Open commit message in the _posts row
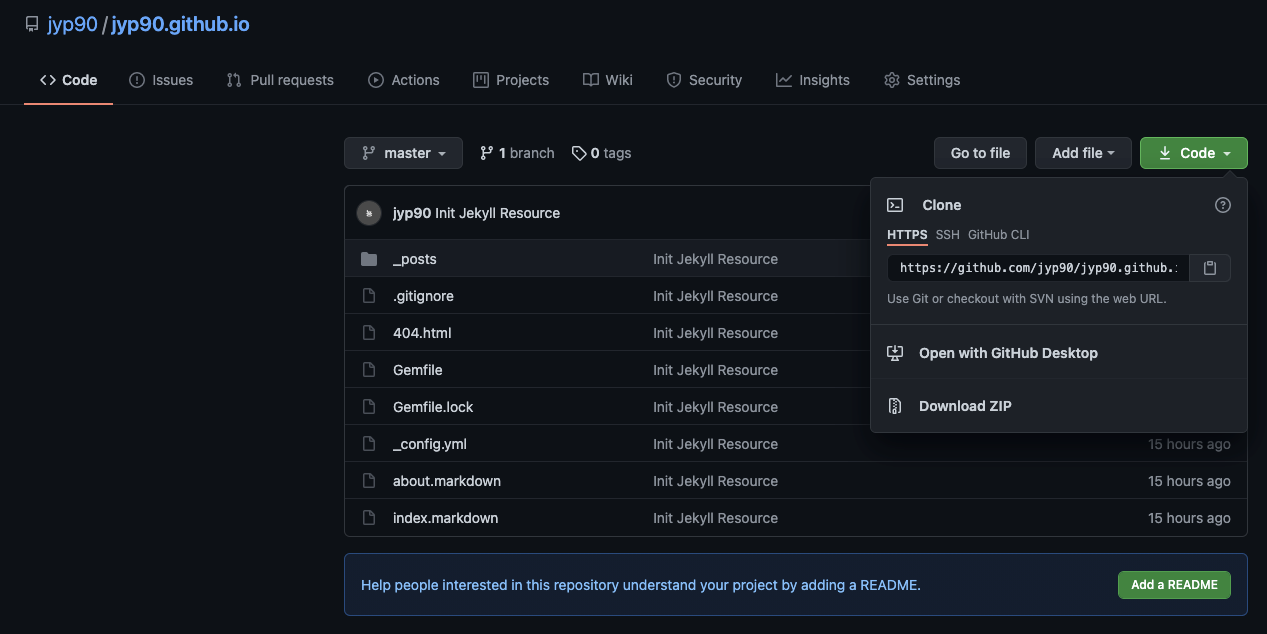 715,259
